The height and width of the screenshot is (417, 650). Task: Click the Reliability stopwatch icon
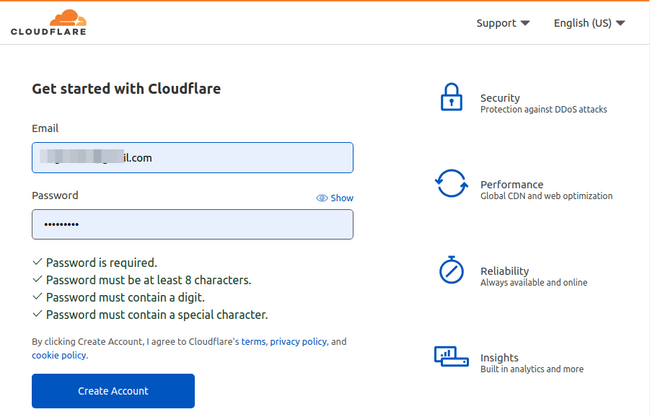[451, 270]
